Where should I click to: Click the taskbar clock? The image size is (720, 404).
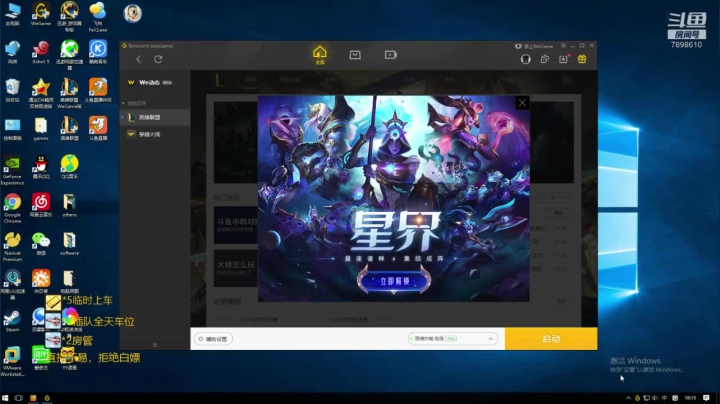point(690,398)
